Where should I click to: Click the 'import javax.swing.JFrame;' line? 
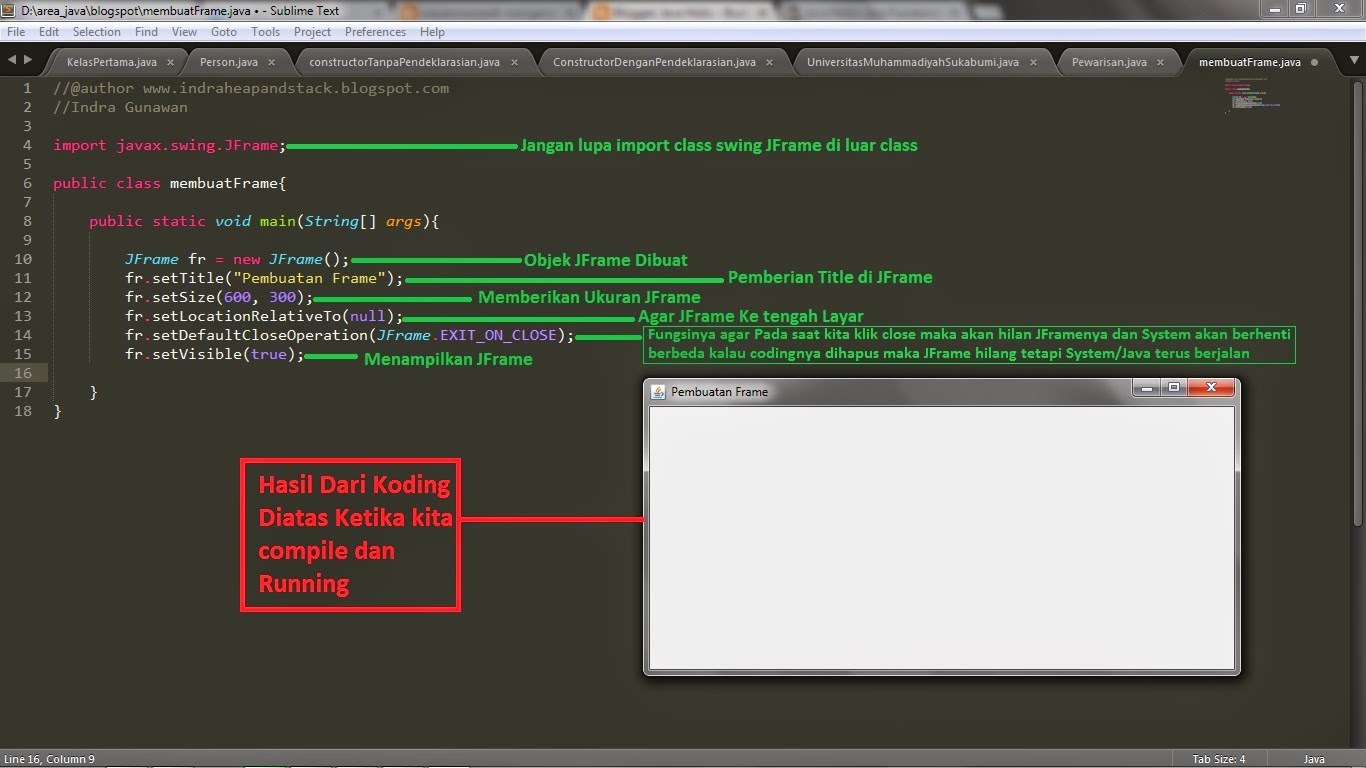170,145
